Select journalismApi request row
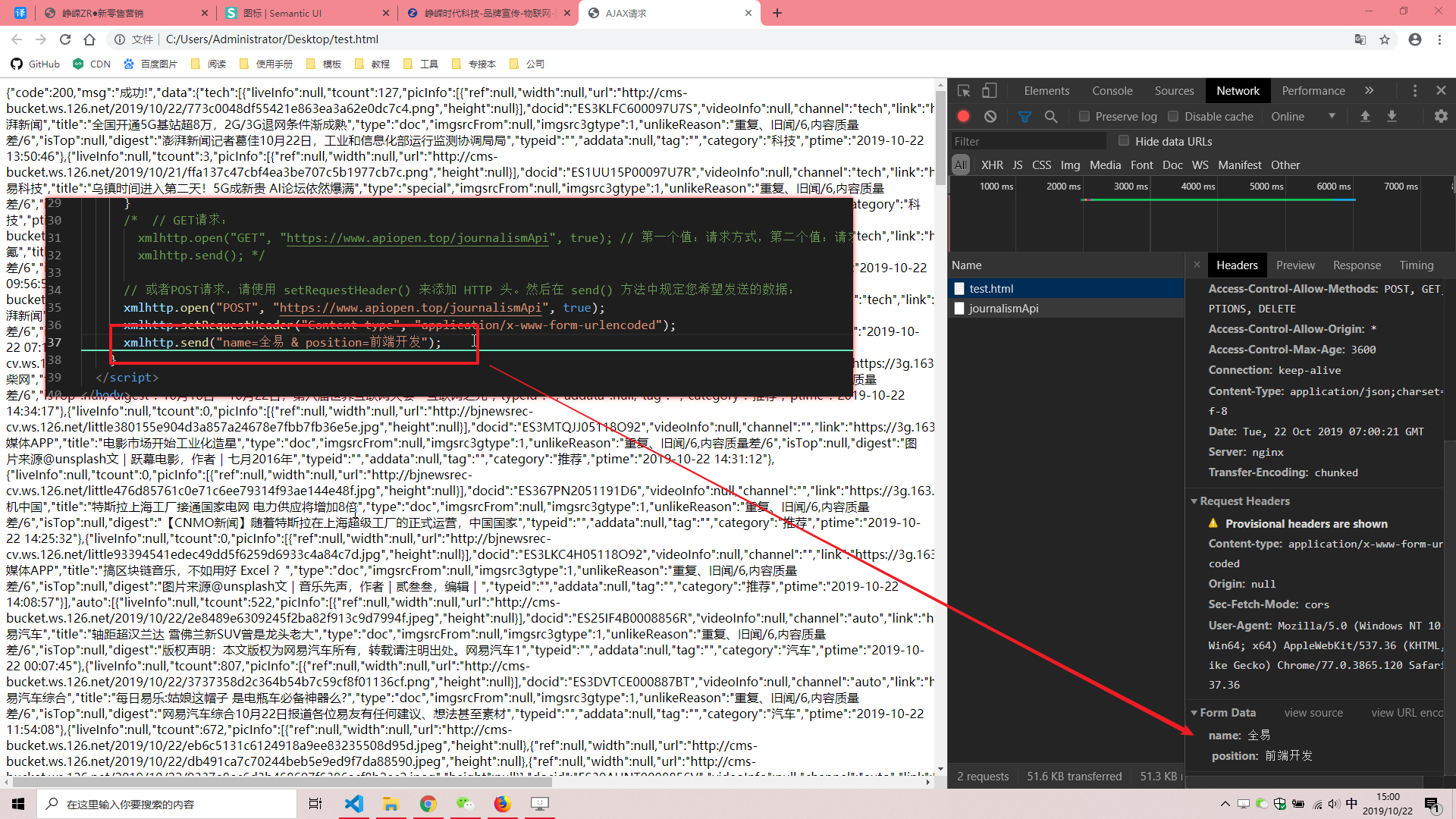1456x819 pixels. click(1066, 308)
